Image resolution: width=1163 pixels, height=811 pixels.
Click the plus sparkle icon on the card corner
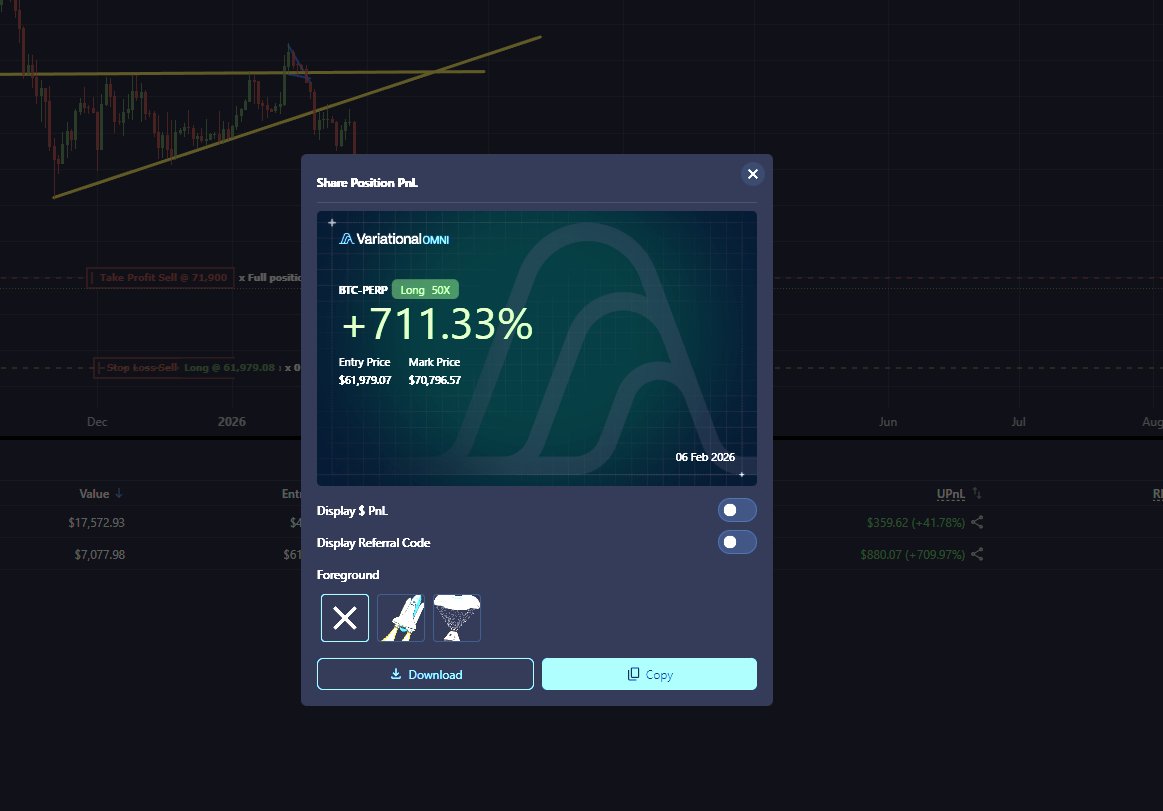click(x=332, y=222)
